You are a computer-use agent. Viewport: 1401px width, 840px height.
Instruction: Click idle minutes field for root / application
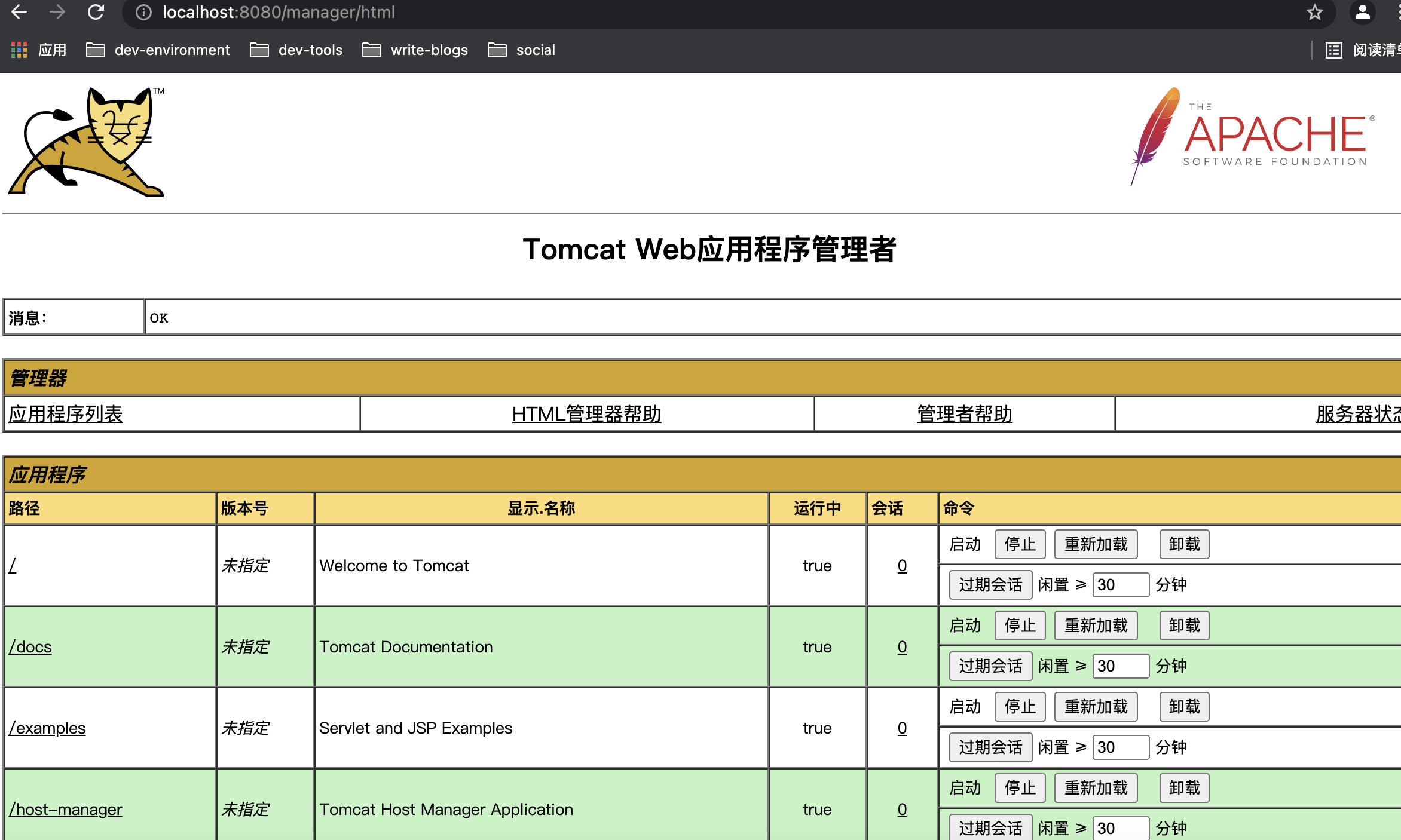(x=1121, y=585)
